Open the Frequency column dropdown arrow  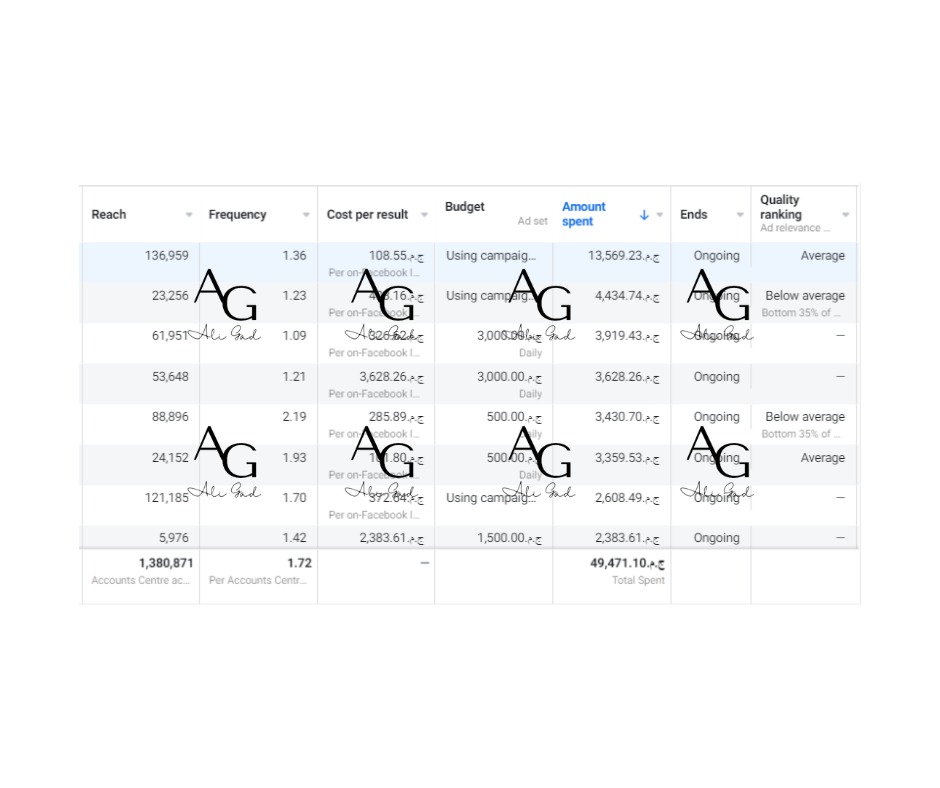point(306,215)
